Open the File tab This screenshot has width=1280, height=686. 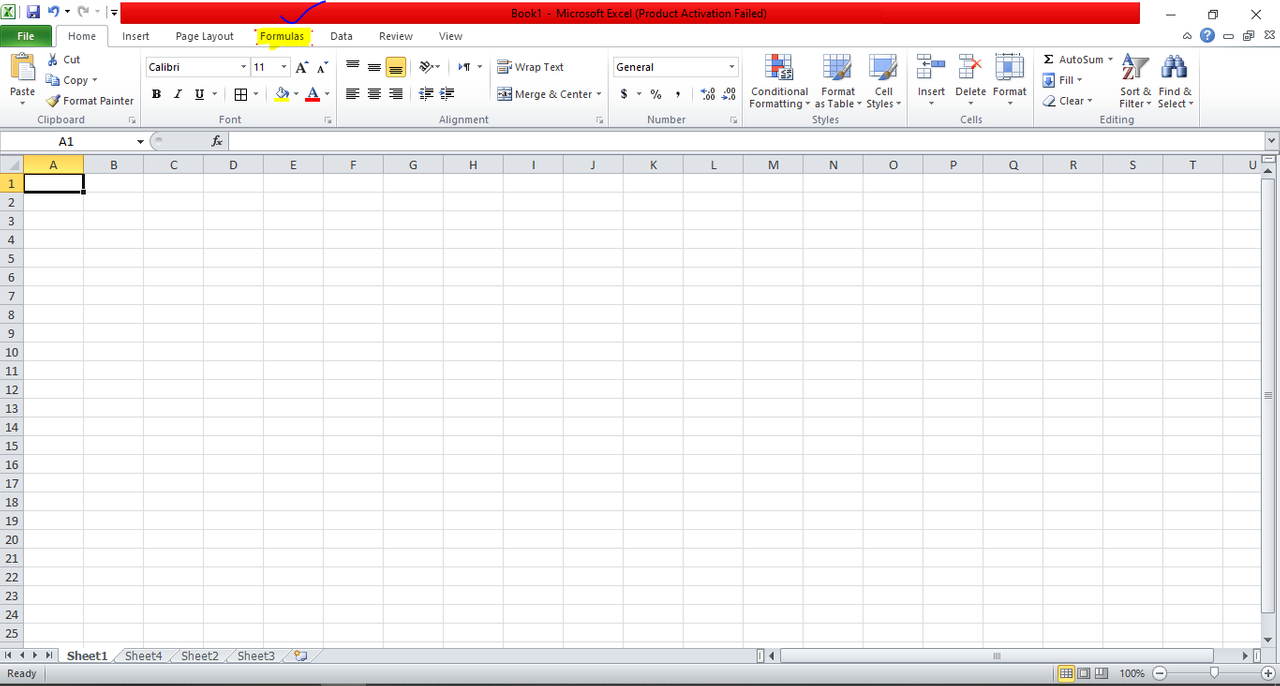pos(26,36)
